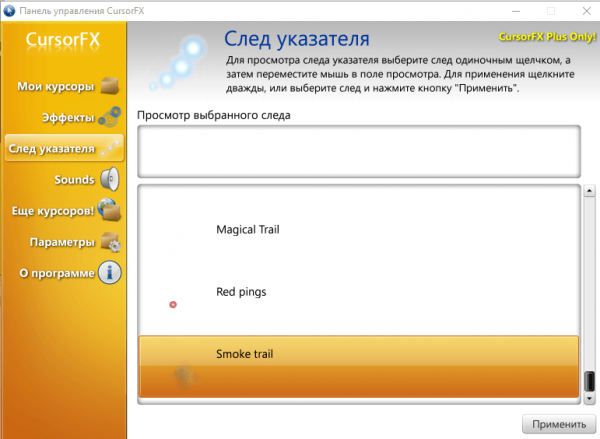
Task: Open the Эффекты section
Action: (68, 118)
